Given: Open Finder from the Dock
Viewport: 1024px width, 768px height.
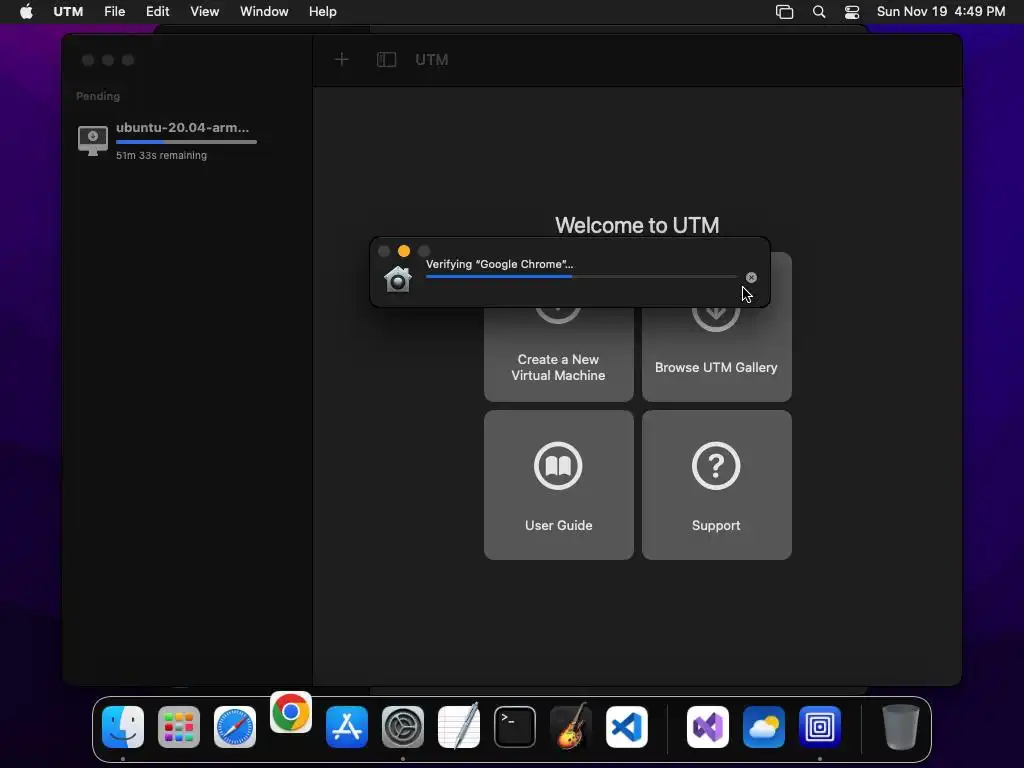Looking at the screenshot, I should pyautogui.click(x=123, y=727).
